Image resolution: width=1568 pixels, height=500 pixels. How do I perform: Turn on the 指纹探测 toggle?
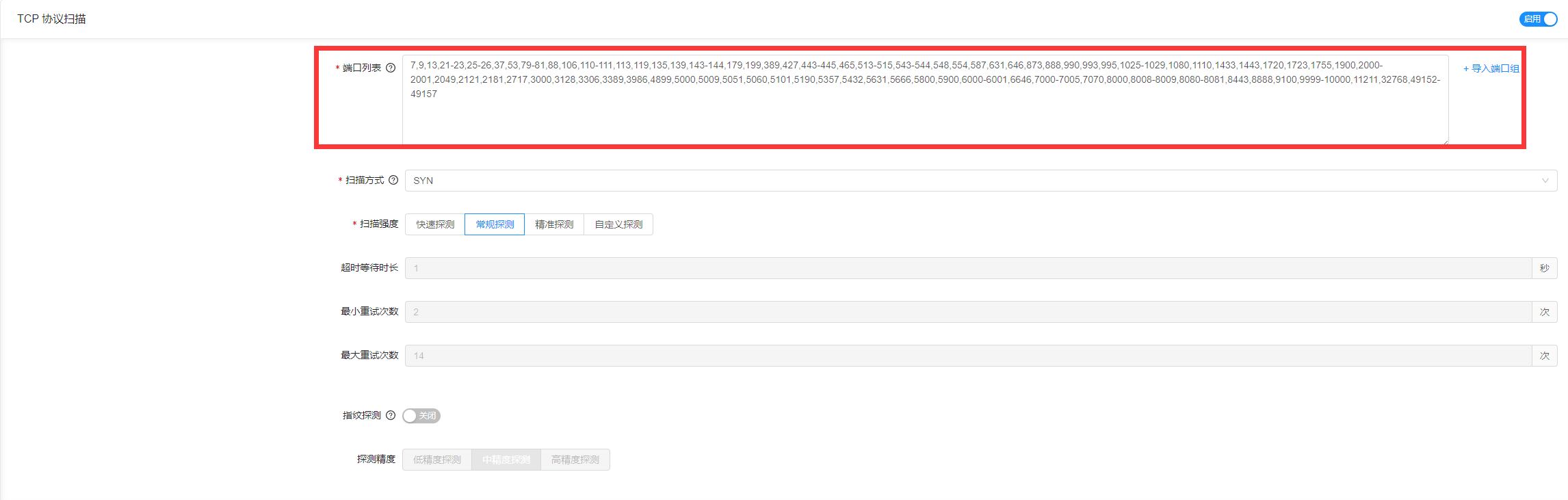click(421, 416)
